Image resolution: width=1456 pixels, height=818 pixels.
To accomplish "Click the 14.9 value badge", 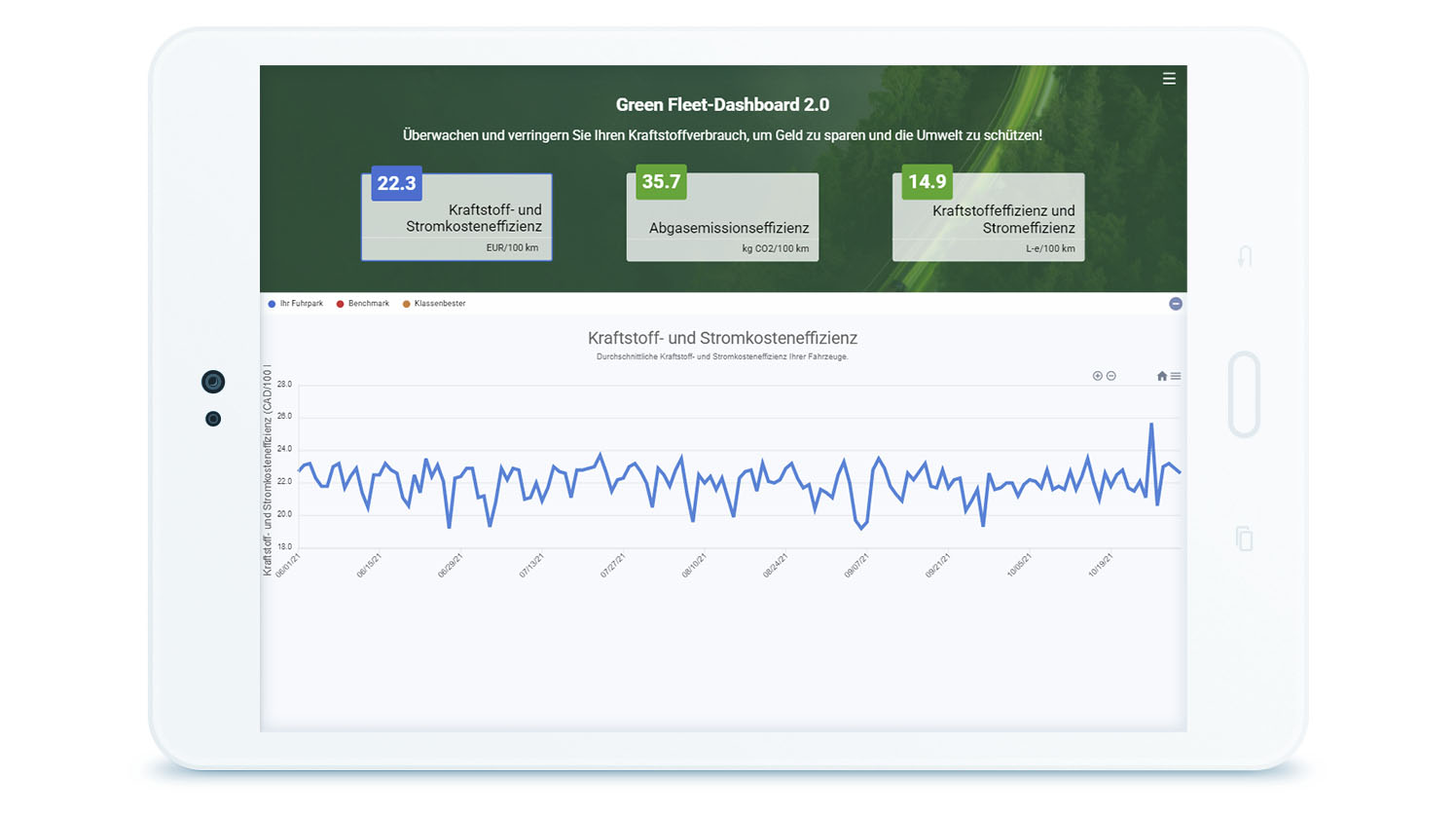I will pyautogui.click(x=927, y=182).
